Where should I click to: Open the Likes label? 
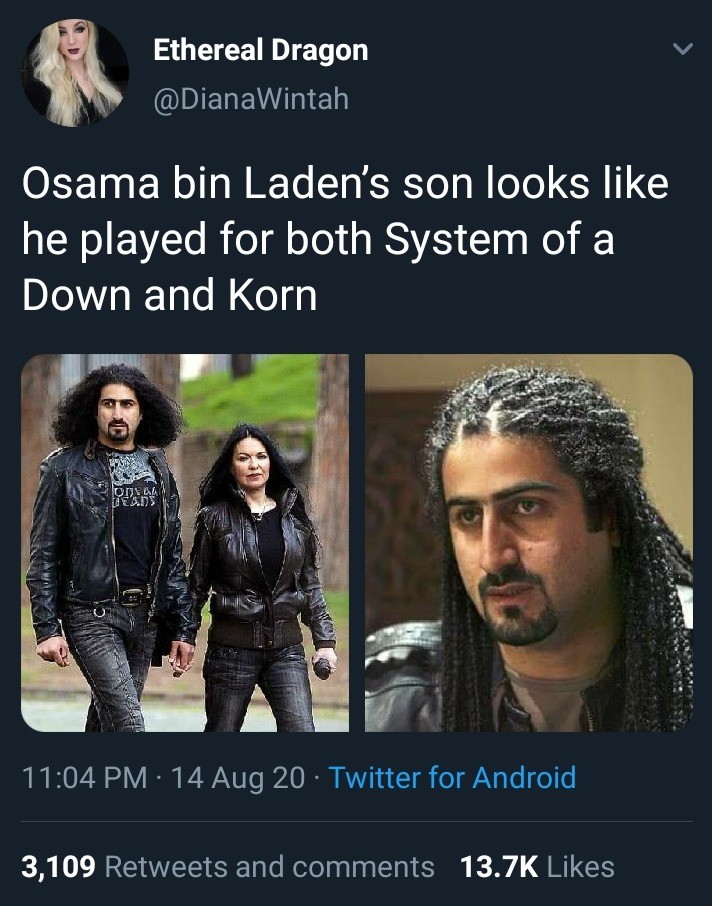tap(580, 867)
